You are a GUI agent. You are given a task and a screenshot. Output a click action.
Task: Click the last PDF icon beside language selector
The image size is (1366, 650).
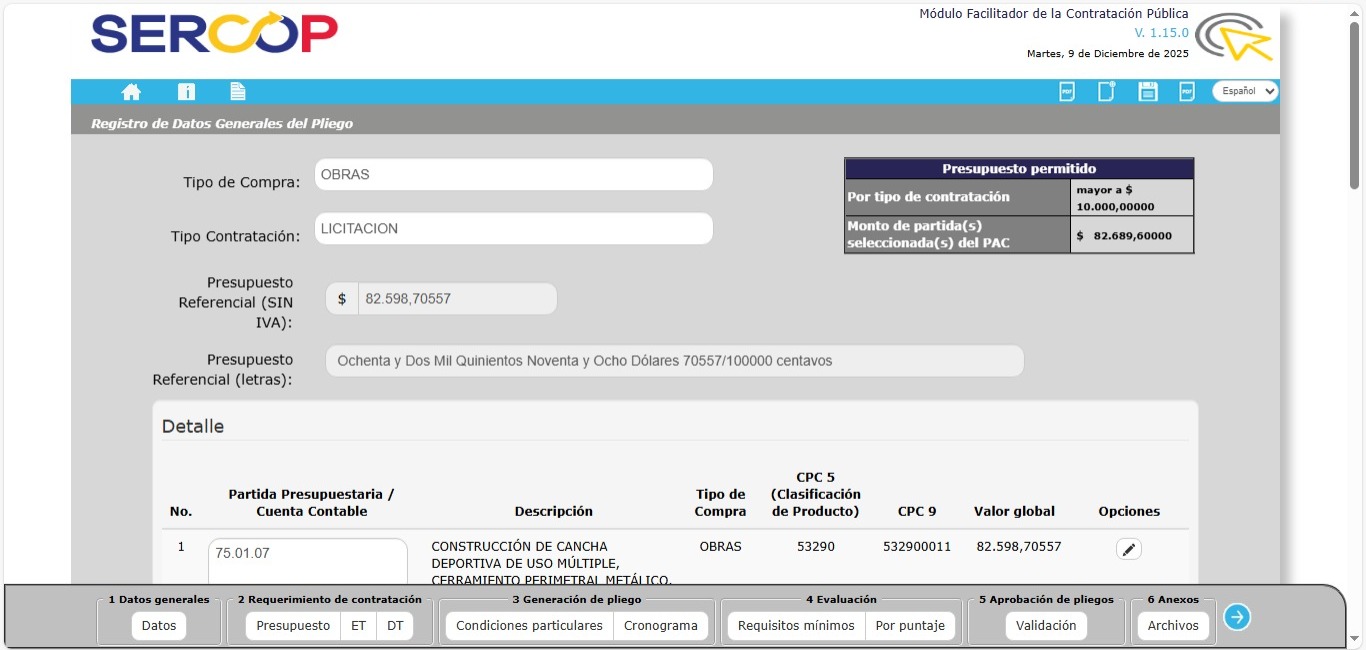click(1187, 92)
